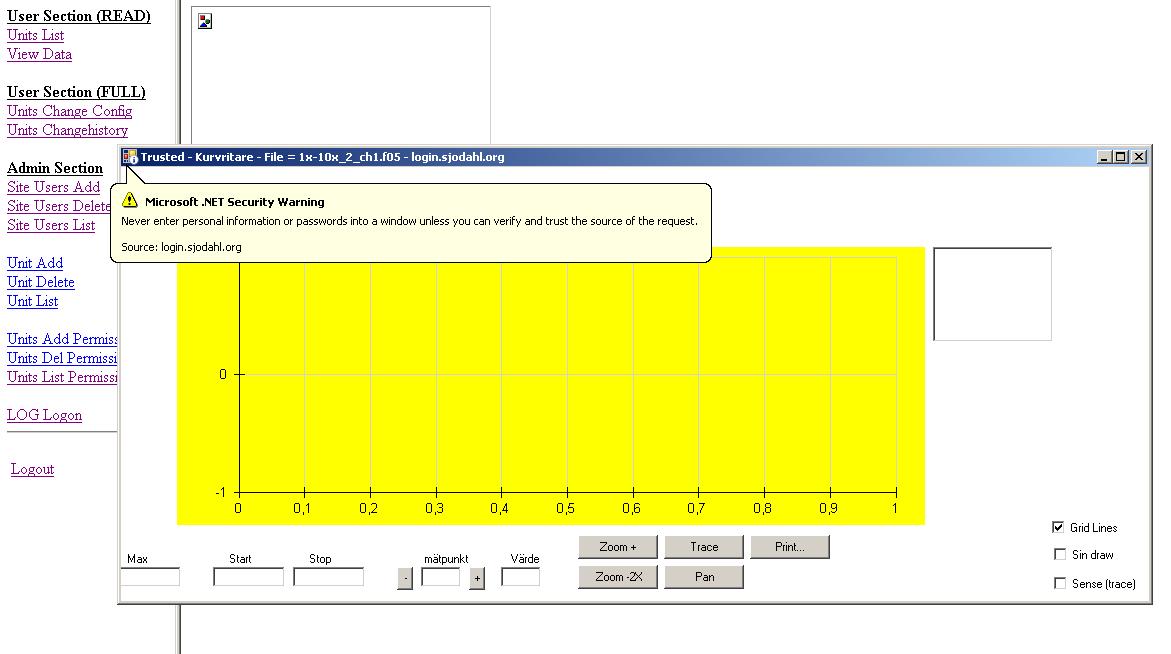Click the Pan button
This screenshot has height=654, width=1171.
[x=703, y=577]
